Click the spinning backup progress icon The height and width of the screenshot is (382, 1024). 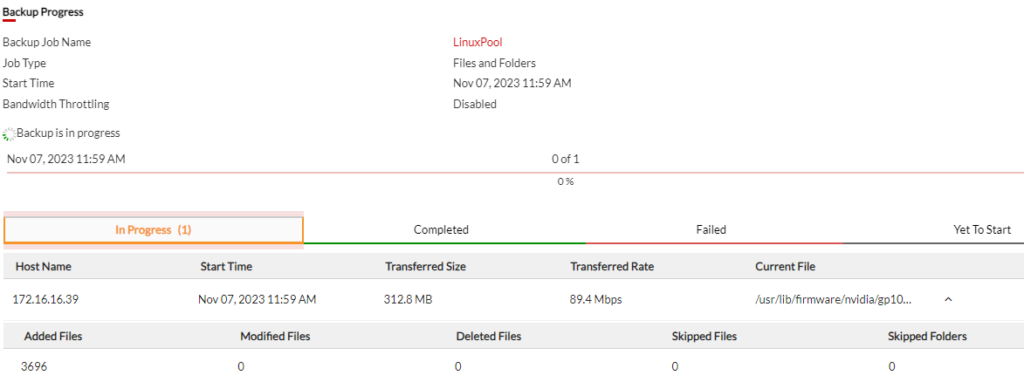click(9, 134)
